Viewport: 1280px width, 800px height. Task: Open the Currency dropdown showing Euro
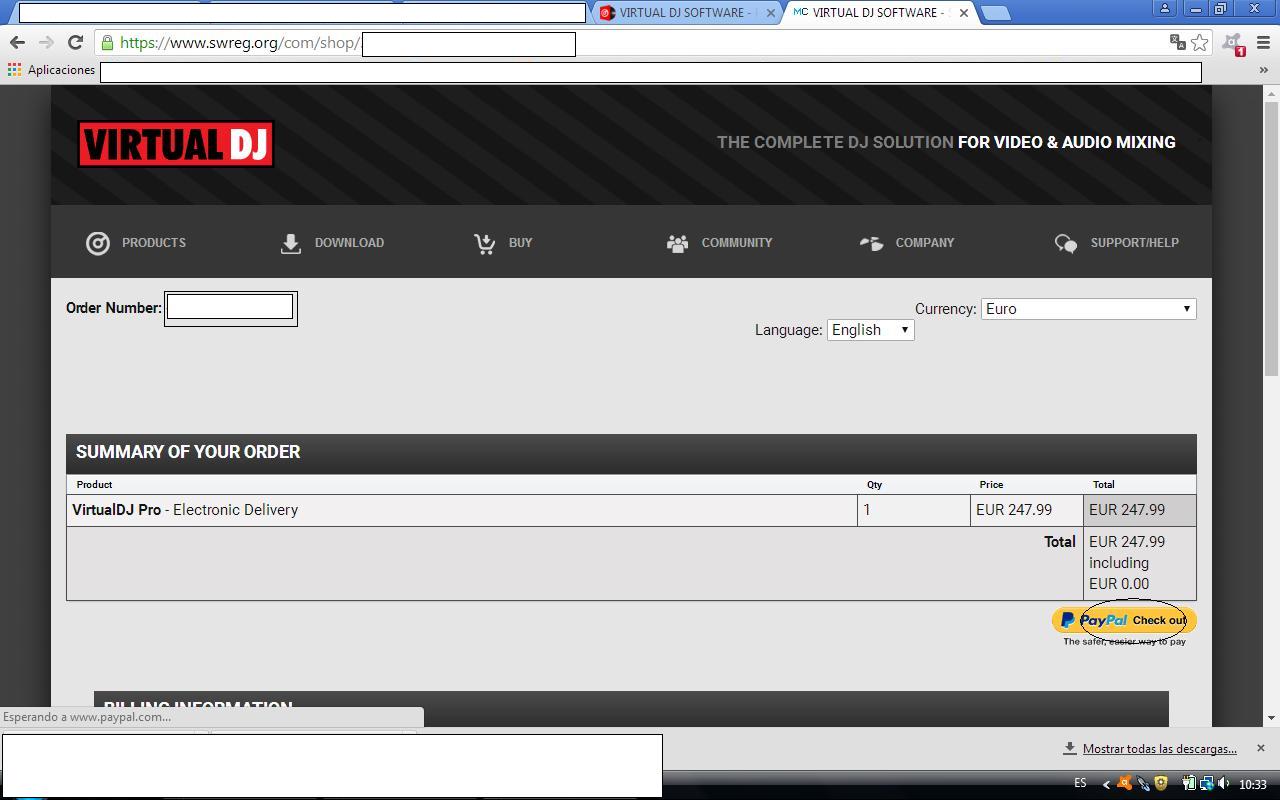click(x=1088, y=309)
